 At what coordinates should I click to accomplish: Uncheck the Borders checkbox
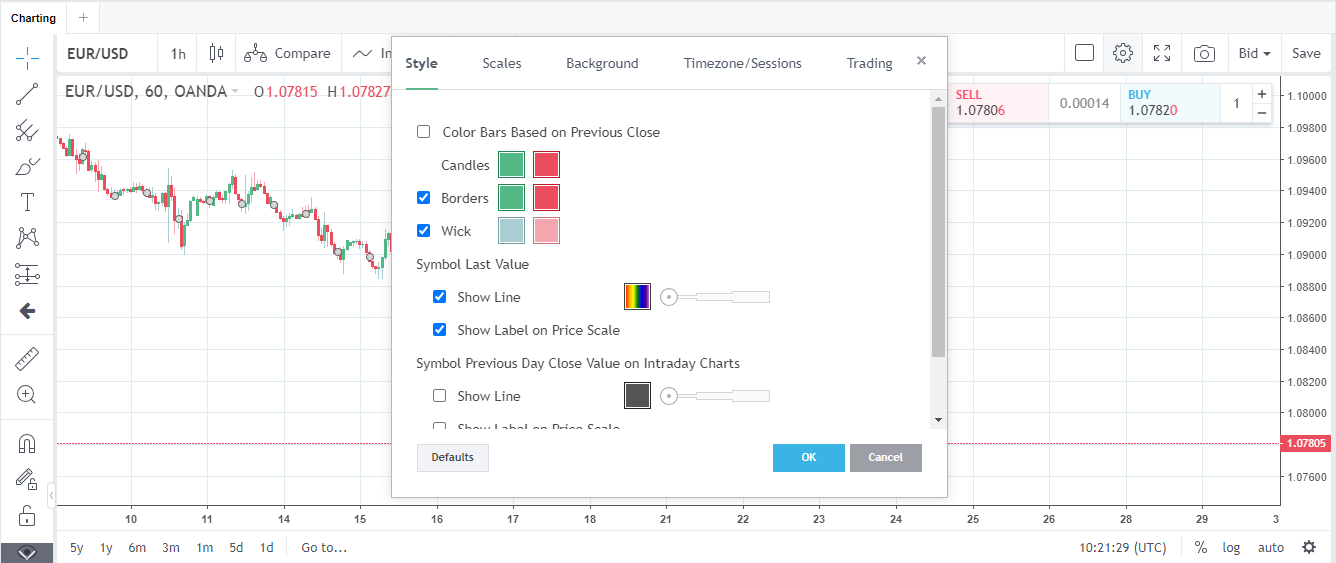[x=424, y=198]
